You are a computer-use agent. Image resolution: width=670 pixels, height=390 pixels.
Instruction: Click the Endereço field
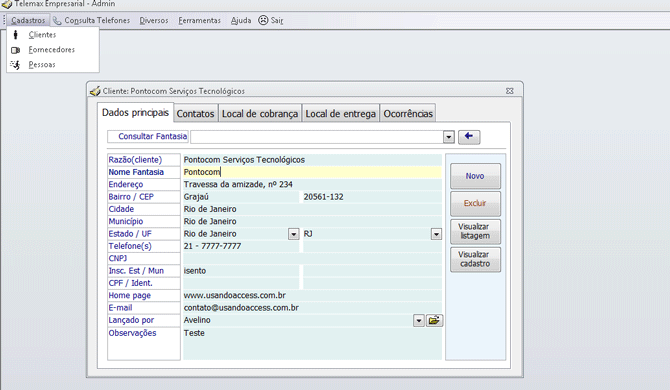pyautogui.click(x=312, y=185)
